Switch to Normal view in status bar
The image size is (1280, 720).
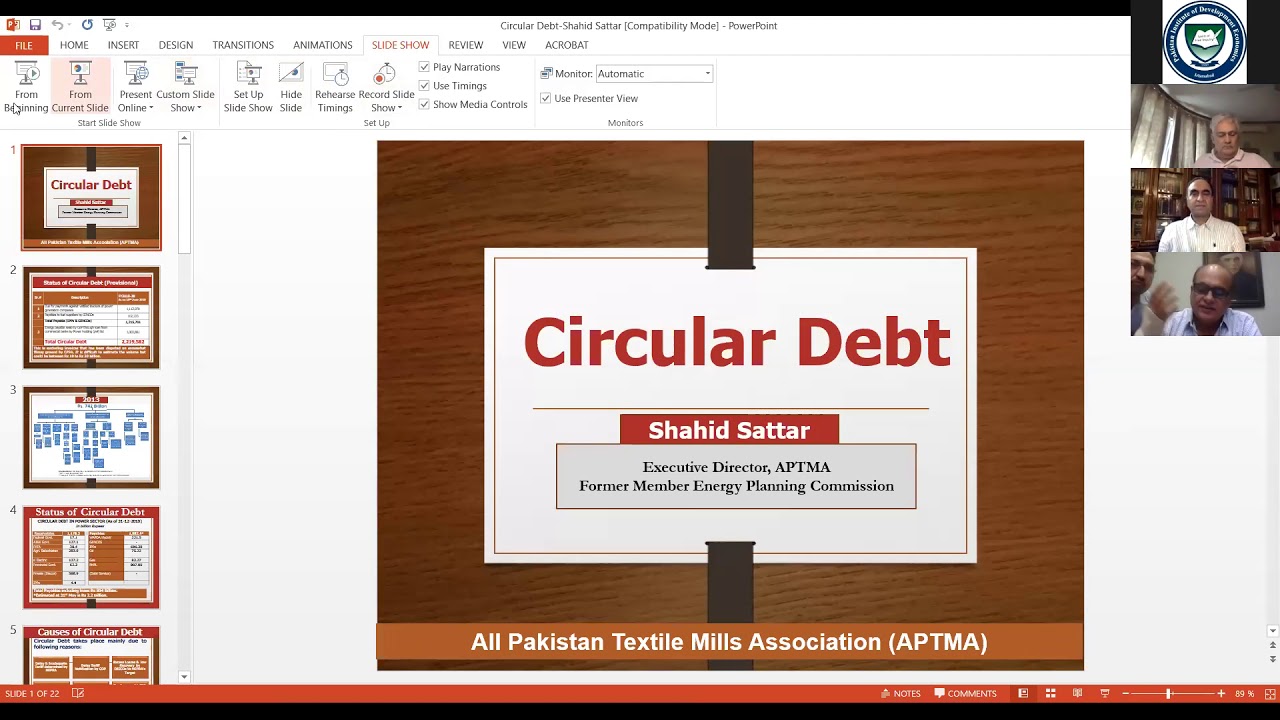click(1023, 693)
